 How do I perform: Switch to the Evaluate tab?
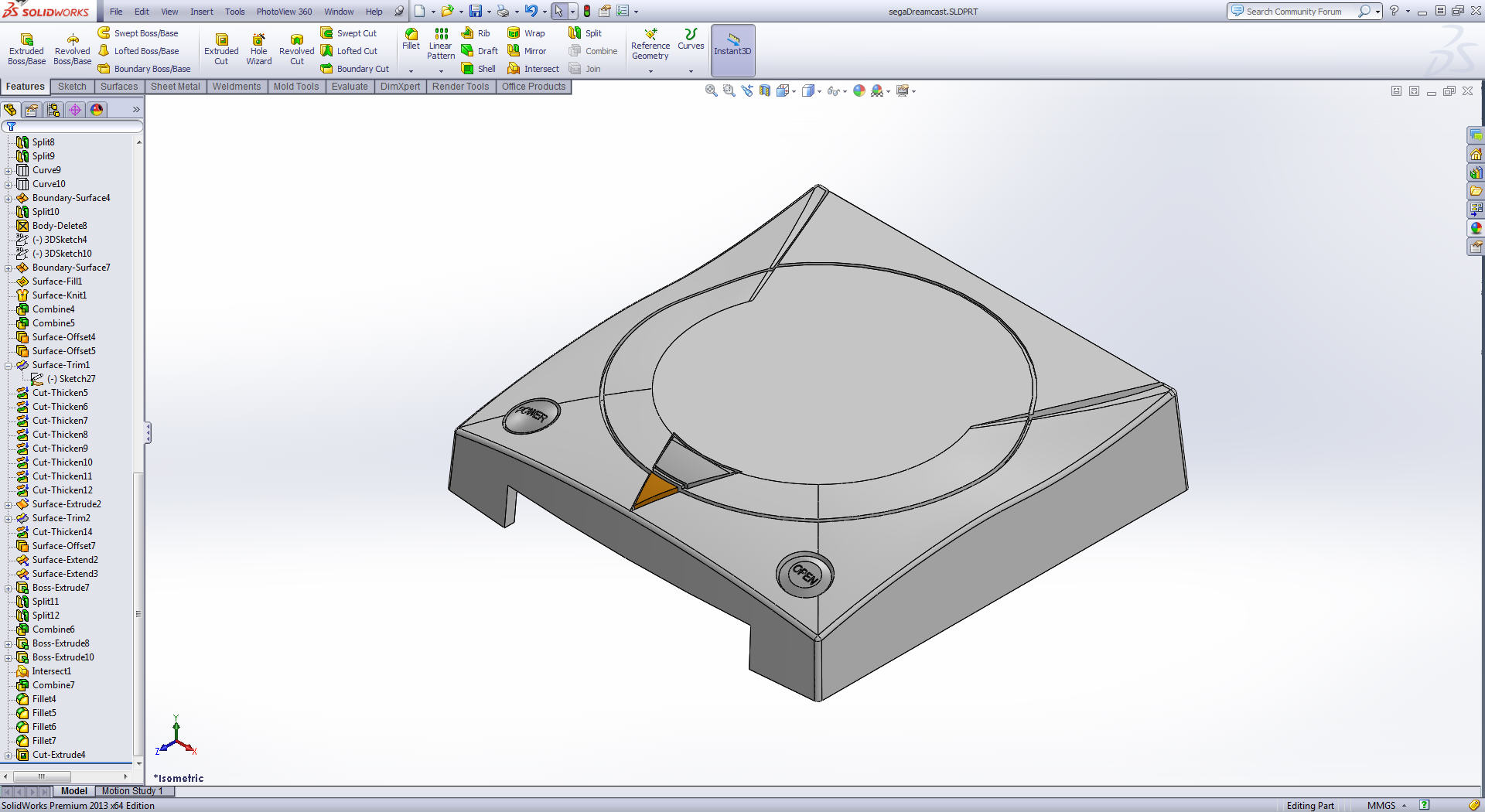[350, 87]
